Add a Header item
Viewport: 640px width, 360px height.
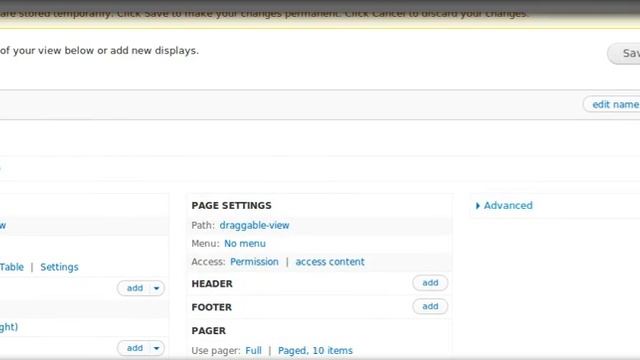[x=430, y=283]
